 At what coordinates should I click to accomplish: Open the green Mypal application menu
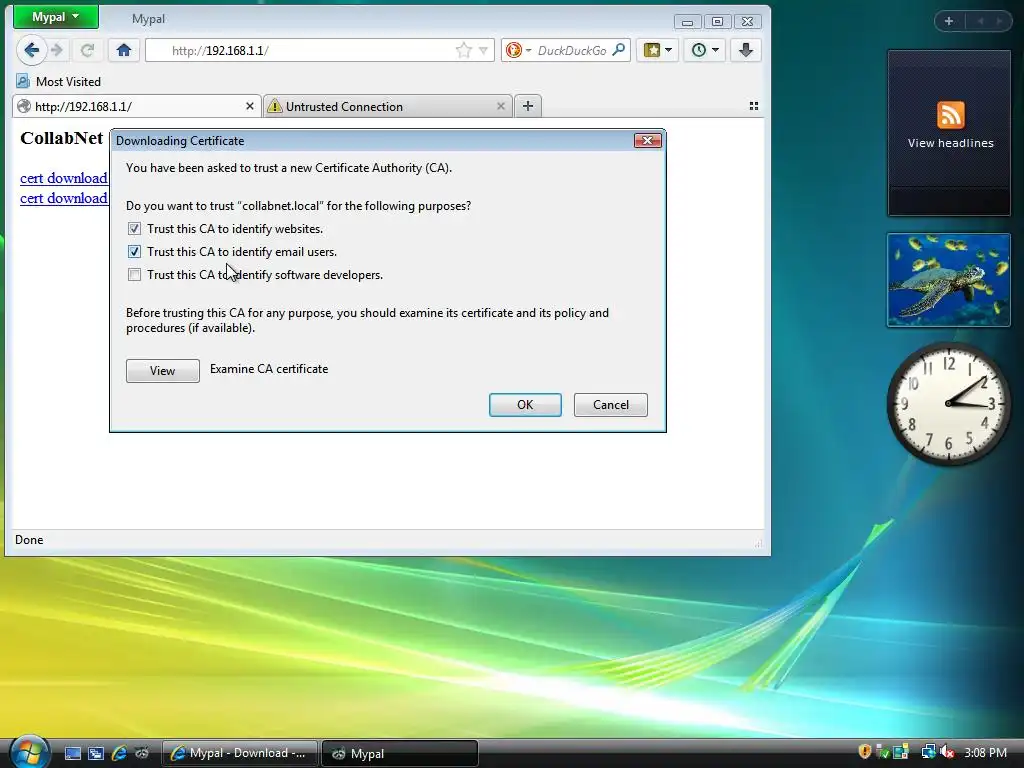(x=56, y=17)
